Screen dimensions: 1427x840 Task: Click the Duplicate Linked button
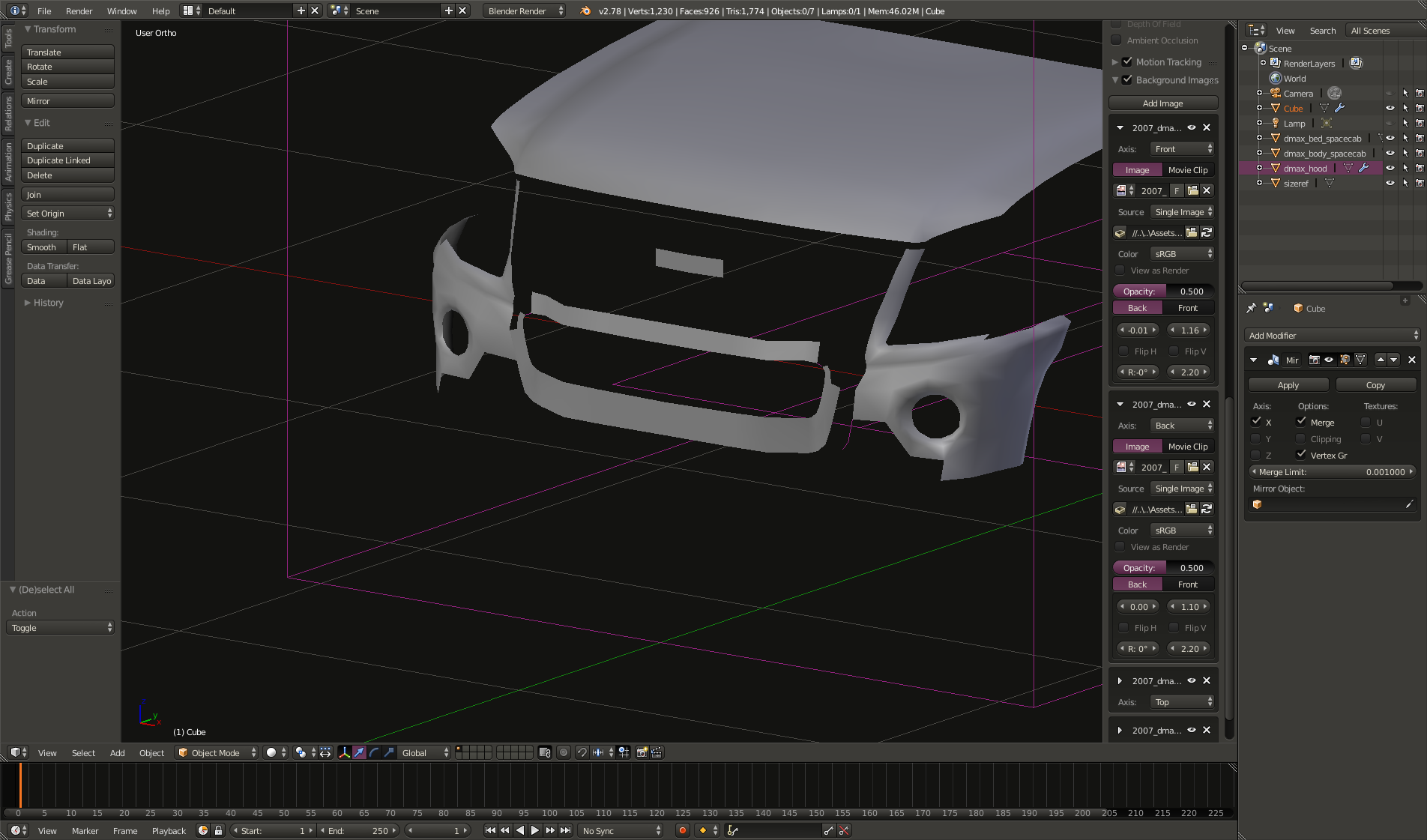coord(67,160)
